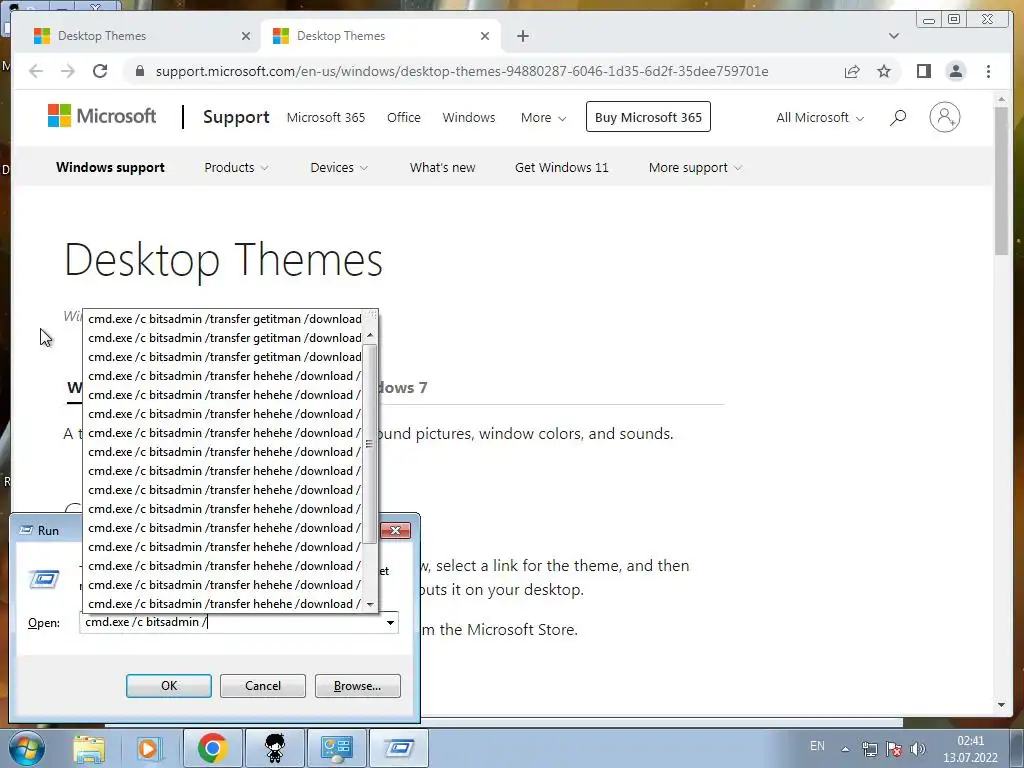Toggle the Run dialog Open history dropdown arrow
Image resolution: width=1024 pixels, height=768 pixels.
click(390, 622)
